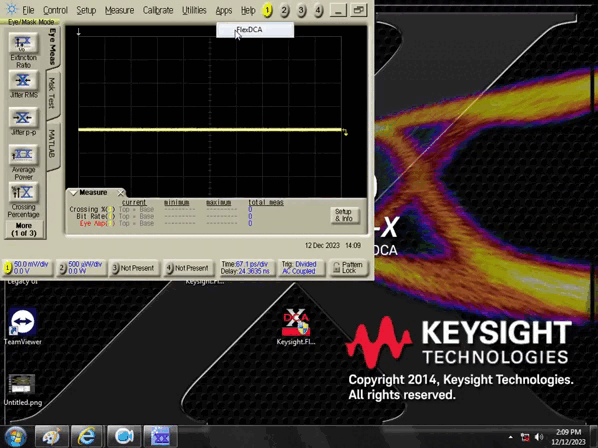Toggle channel 3 in the menu bar

[301, 10]
